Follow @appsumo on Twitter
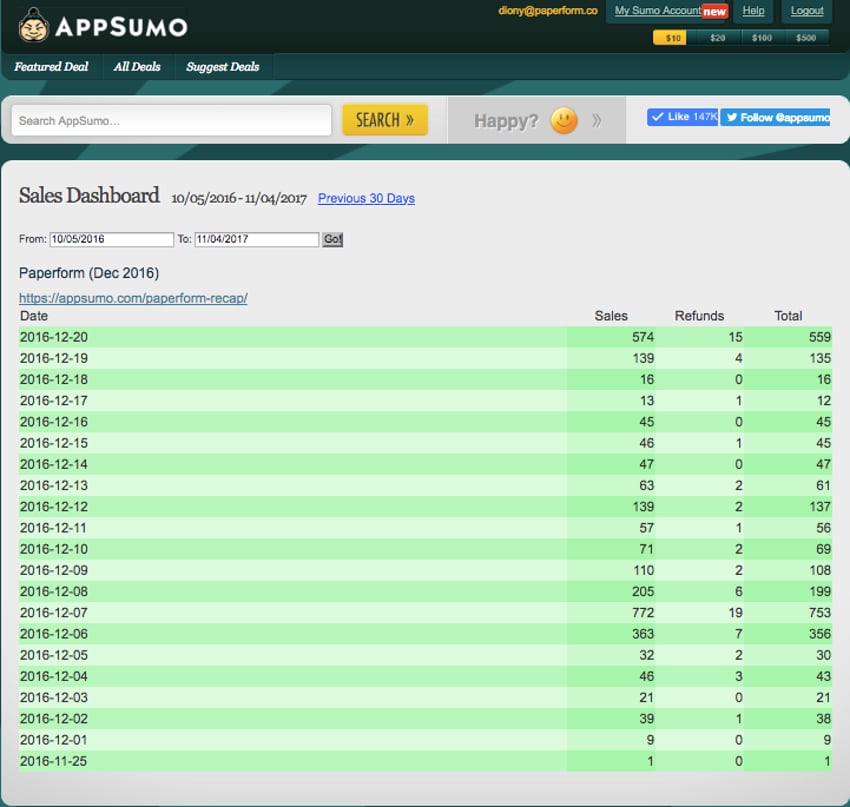This screenshot has width=850, height=807. click(x=775, y=117)
